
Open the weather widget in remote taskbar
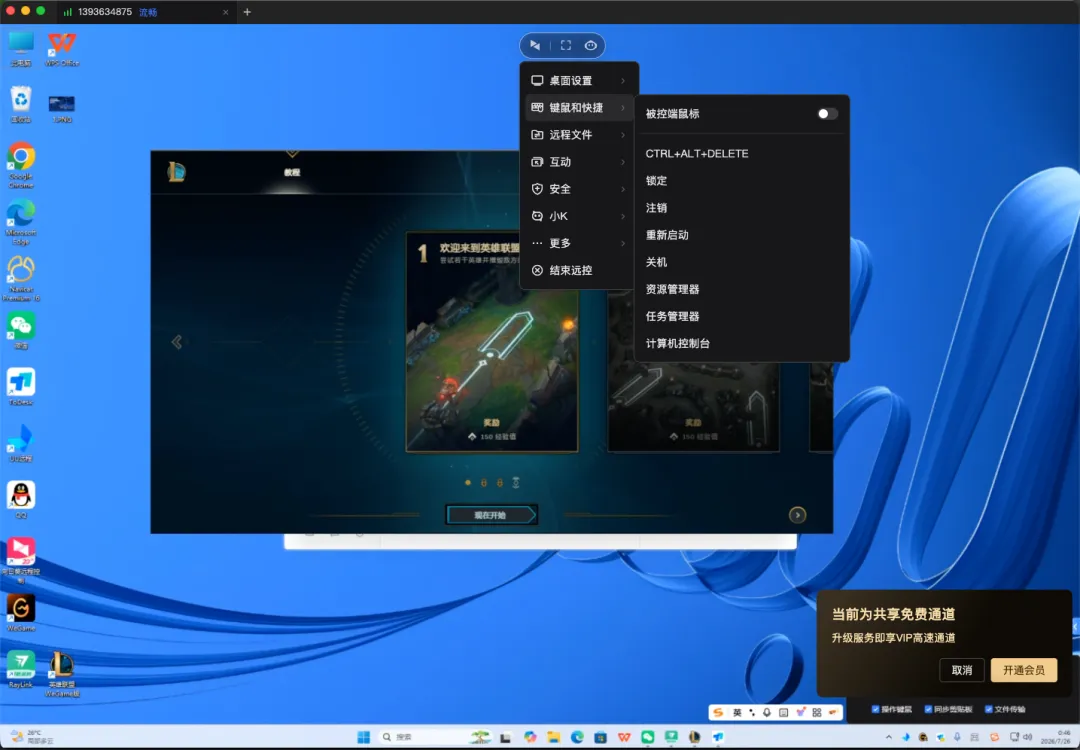(32, 737)
